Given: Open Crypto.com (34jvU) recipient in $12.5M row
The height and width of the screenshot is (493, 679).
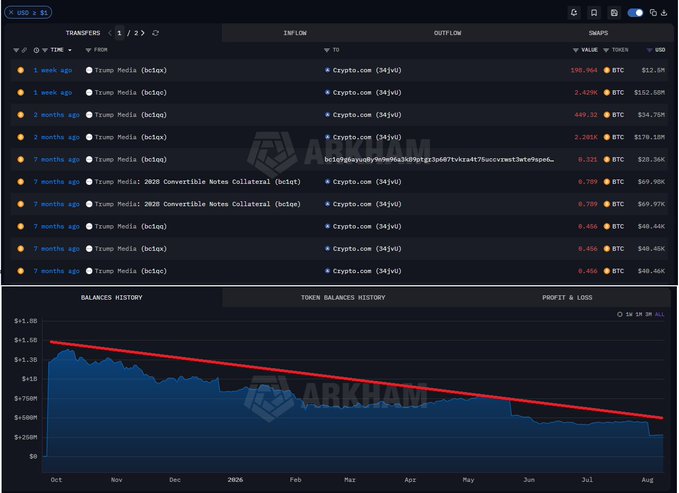Looking at the screenshot, I should click(x=367, y=70).
